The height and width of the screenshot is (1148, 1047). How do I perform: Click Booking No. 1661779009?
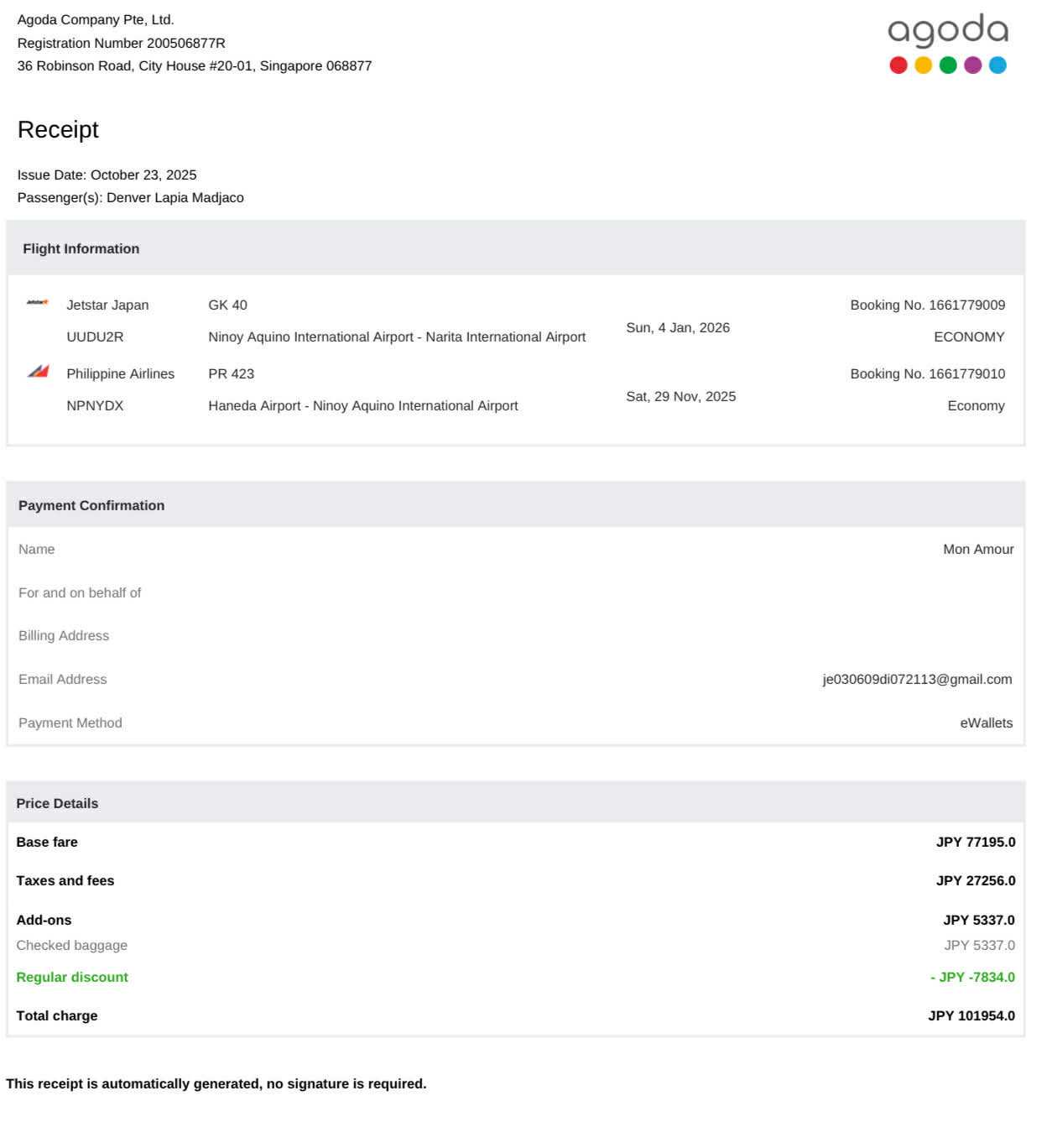click(927, 305)
